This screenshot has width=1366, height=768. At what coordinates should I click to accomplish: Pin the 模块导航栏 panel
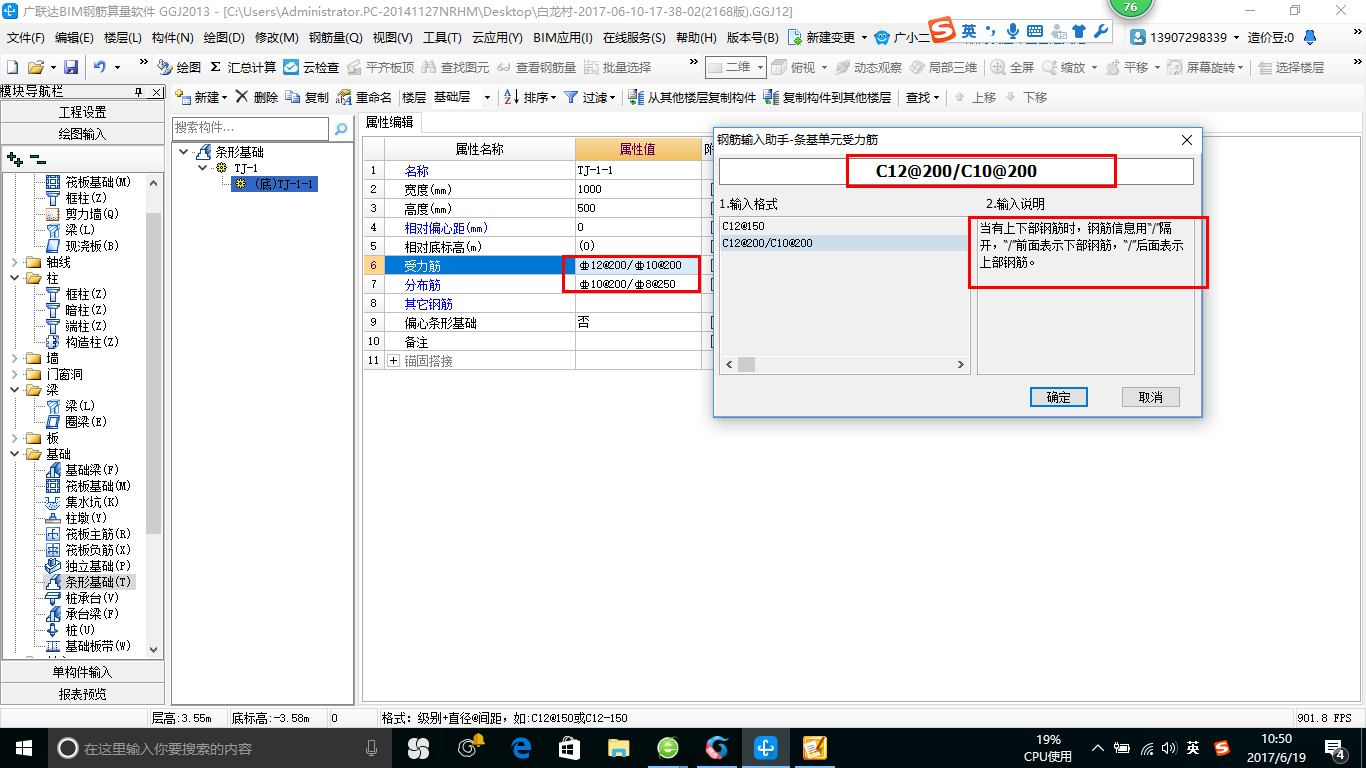(x=139, y=92)
